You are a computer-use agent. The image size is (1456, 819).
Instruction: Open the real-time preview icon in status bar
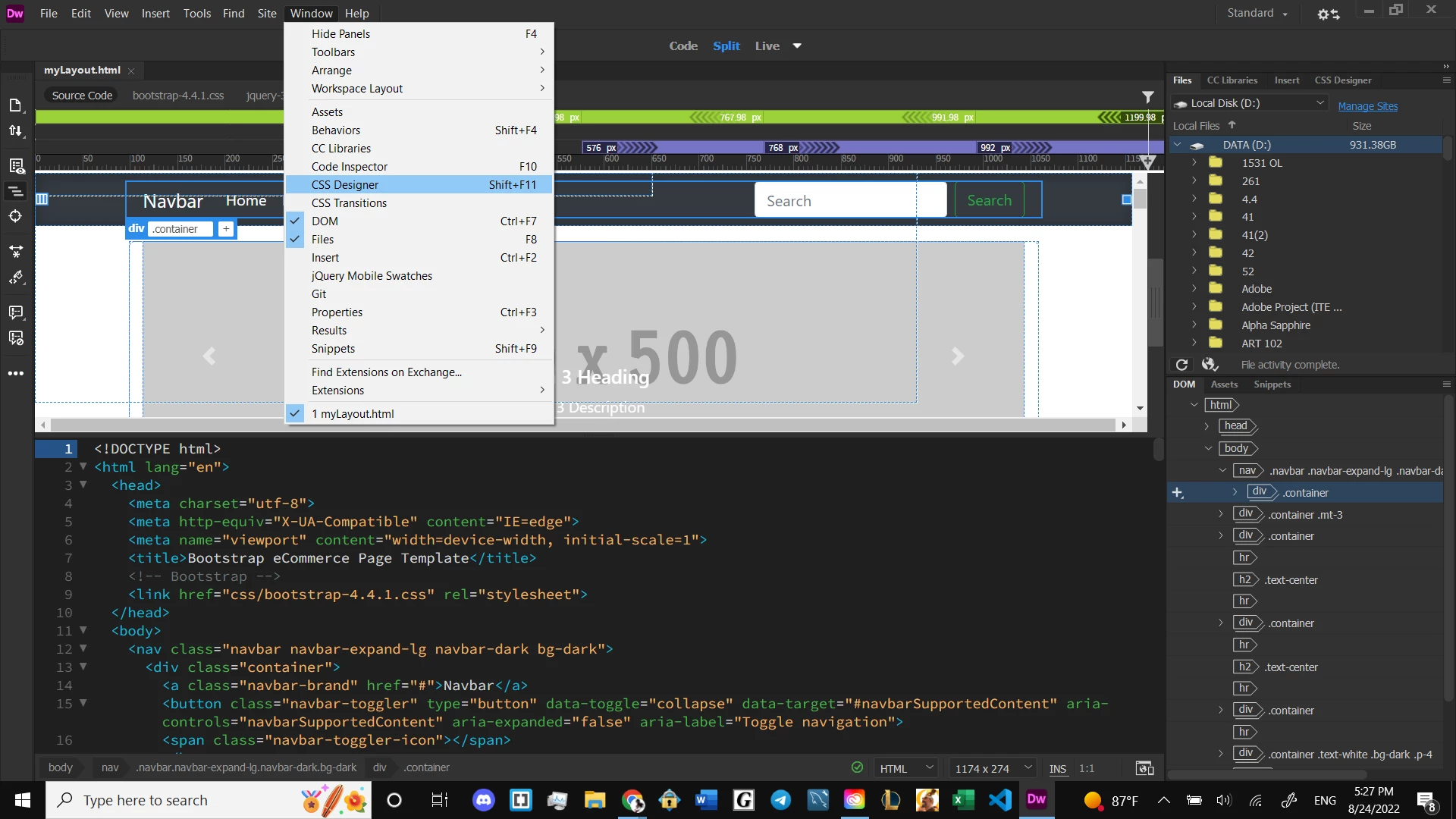point(1144,768)
